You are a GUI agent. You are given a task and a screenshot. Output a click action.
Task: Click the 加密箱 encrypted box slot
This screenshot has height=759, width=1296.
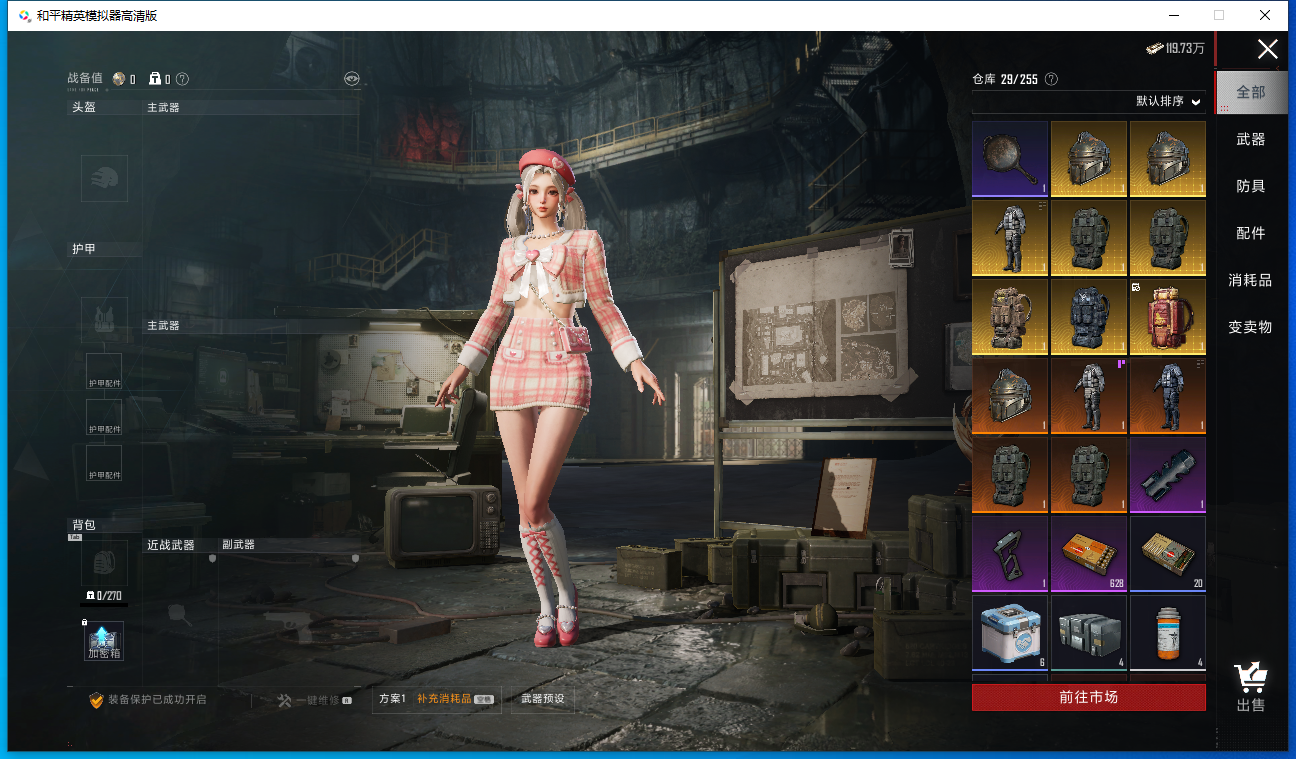104,641
